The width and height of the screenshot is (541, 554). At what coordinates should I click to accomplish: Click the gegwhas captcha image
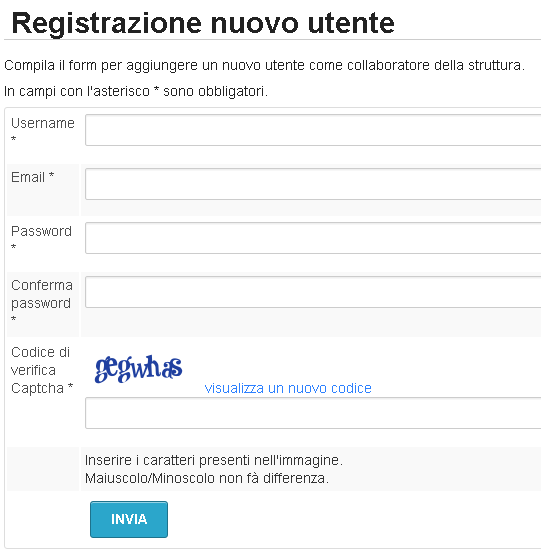click(x=139, y=369)
